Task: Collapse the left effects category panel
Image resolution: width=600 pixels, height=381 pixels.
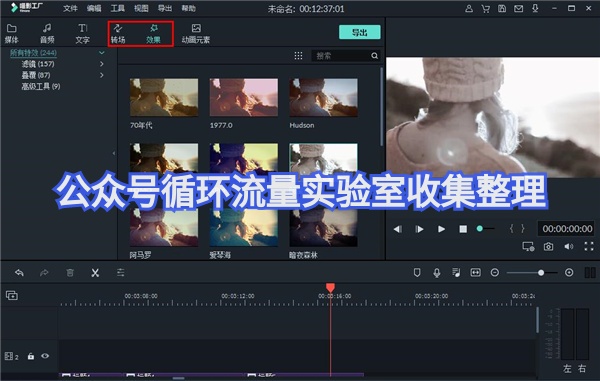Action: click(114, 153)
